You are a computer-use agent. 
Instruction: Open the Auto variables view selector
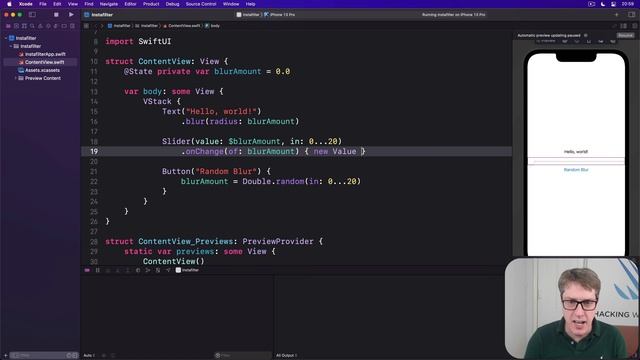[x=89, y=356]
